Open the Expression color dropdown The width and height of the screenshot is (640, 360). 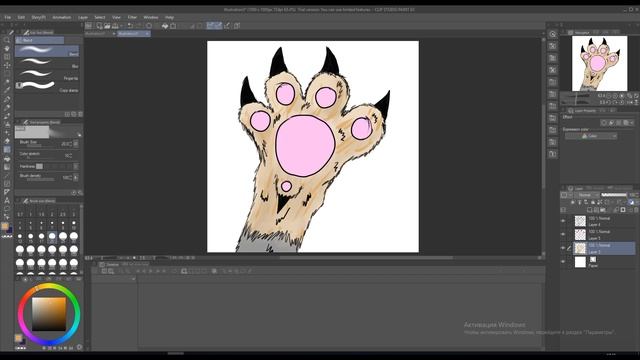click(x=591, y=136)
